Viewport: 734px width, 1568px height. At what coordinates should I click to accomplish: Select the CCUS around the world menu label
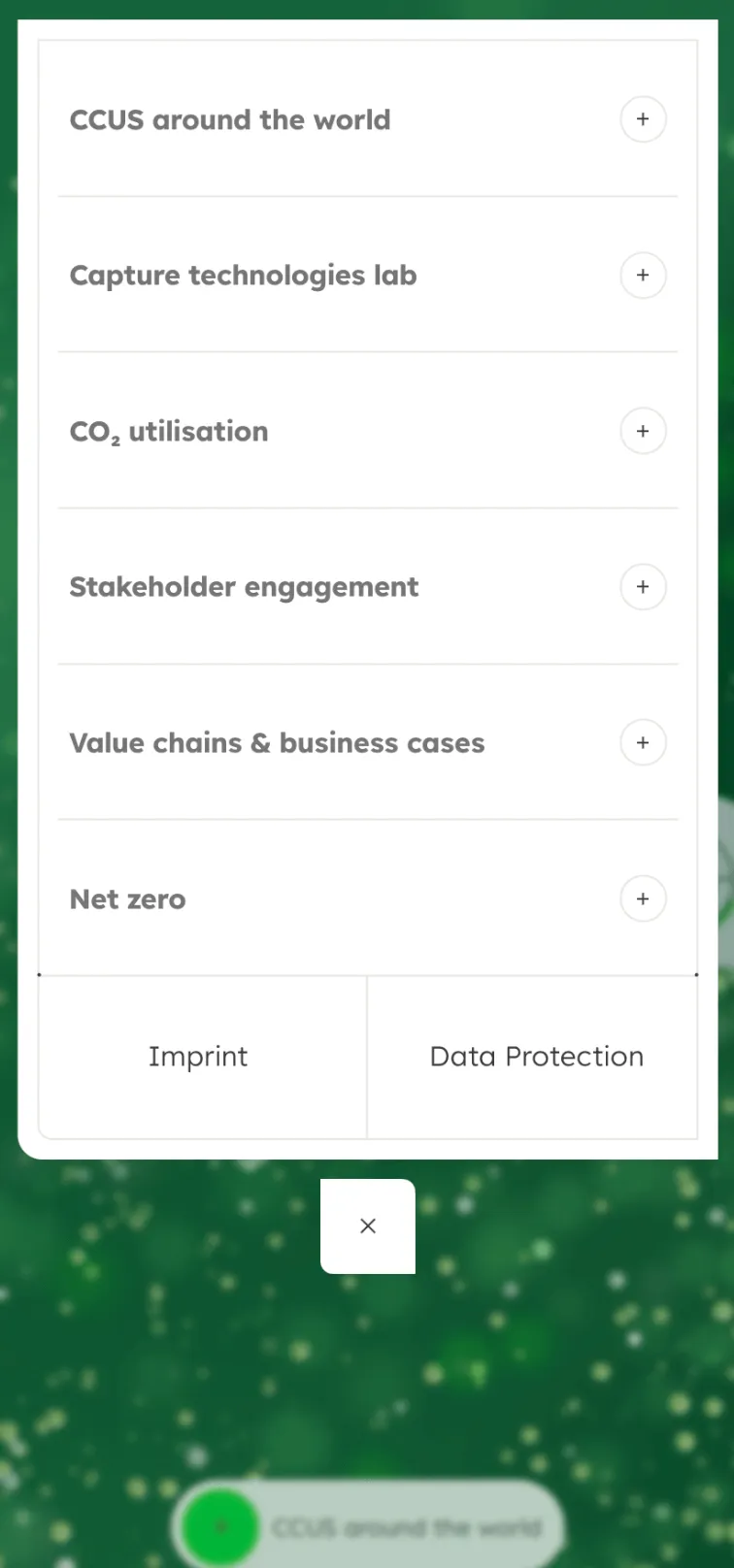pos(230,120)
